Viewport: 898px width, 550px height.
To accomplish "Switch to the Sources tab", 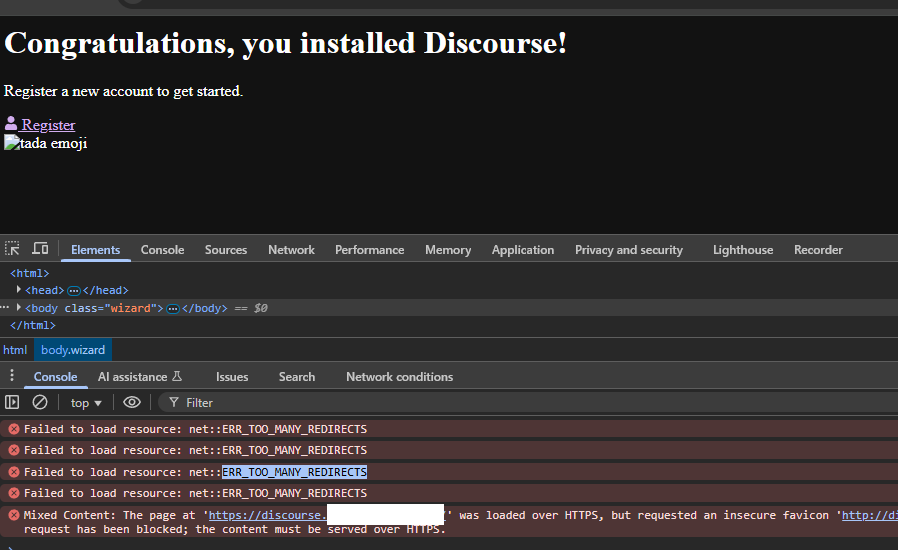I will click(226, 250).
